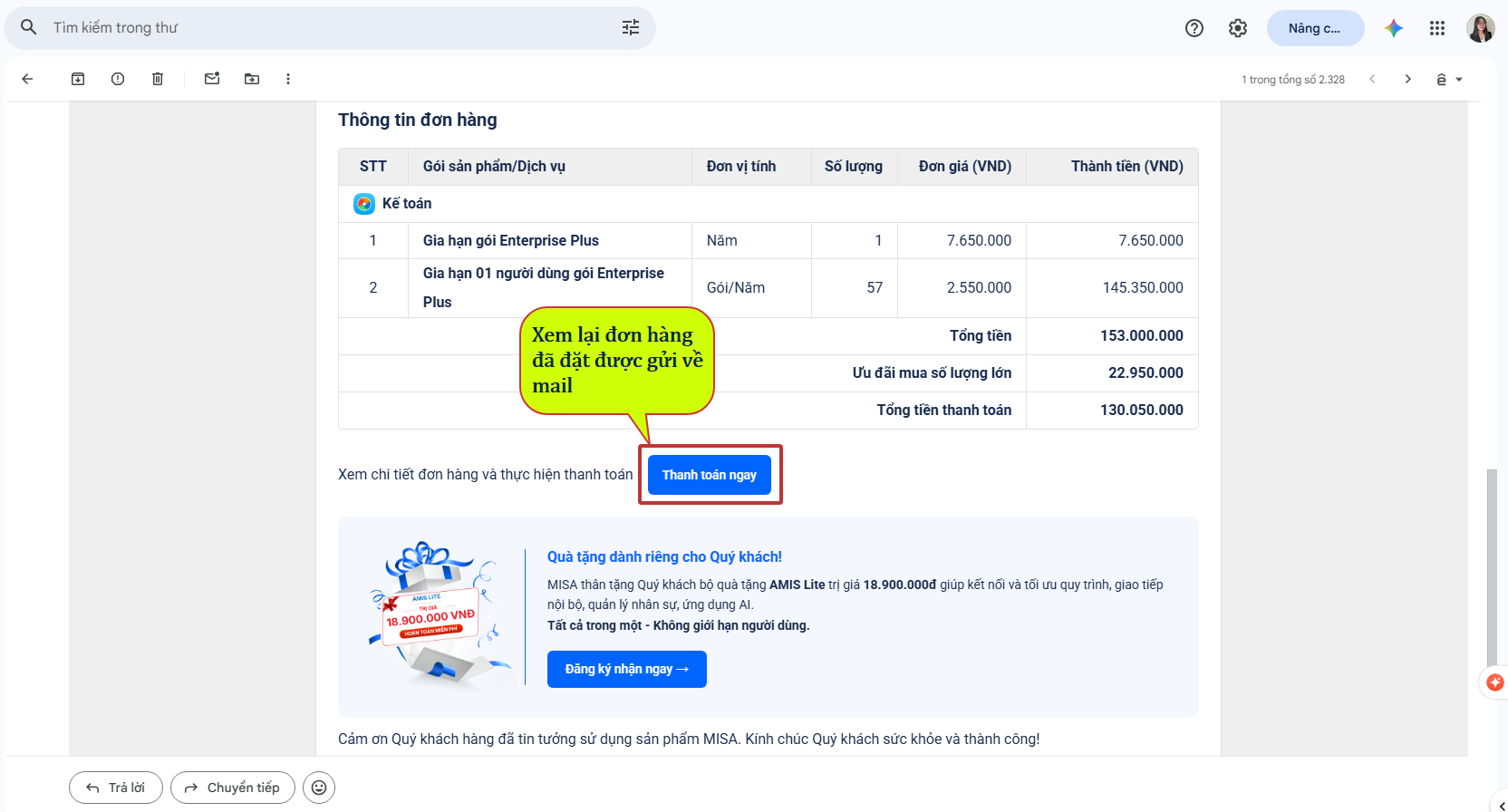This screenshot has height=812, width=1508.
Task: Mark the email as unread
Action: (212, 79)
